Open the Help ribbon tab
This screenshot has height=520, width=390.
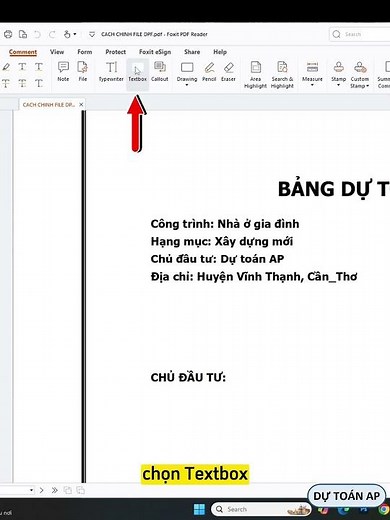click(x=220, y=52)
